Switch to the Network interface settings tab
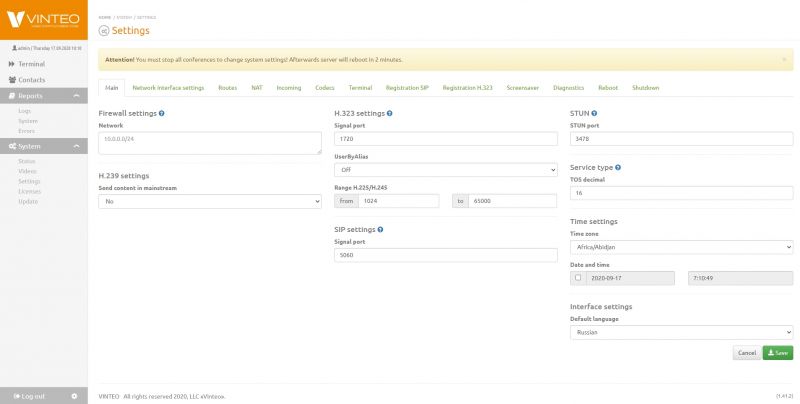800x404 pixels. [x=168, y=88]
